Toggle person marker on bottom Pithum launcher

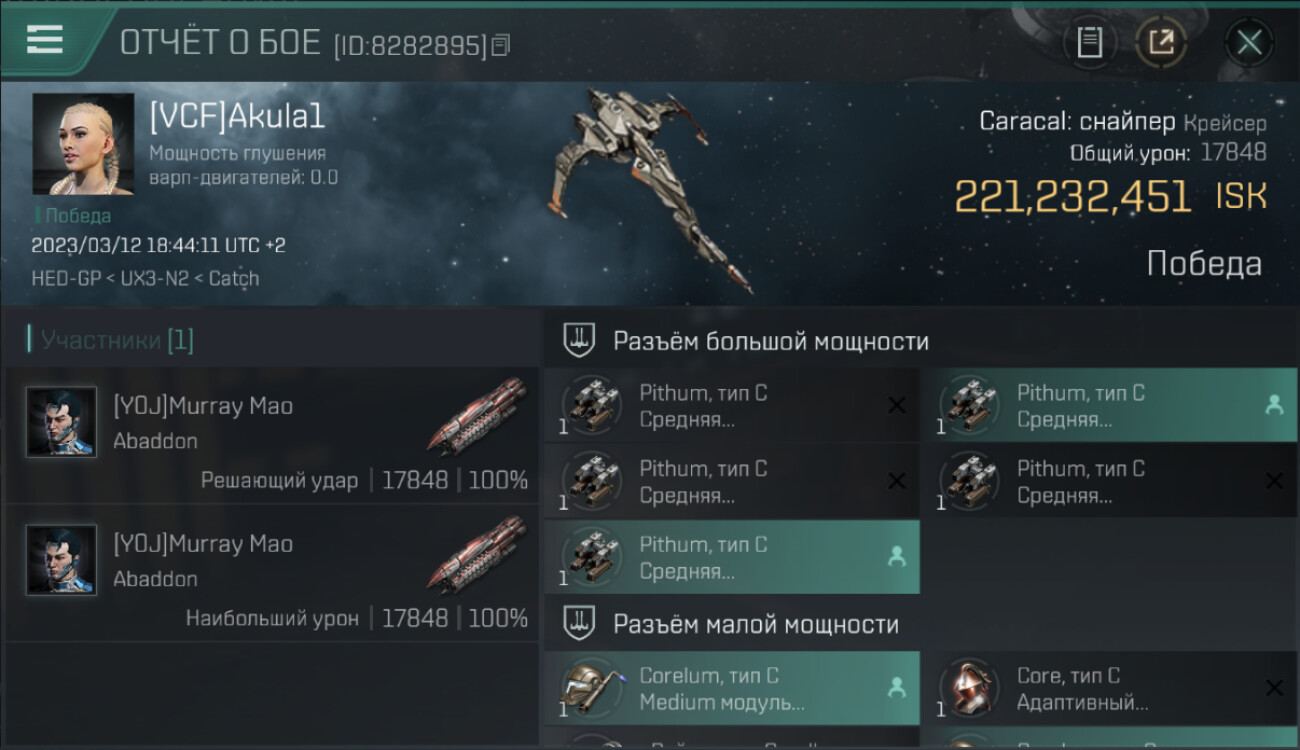click(896, 557)
